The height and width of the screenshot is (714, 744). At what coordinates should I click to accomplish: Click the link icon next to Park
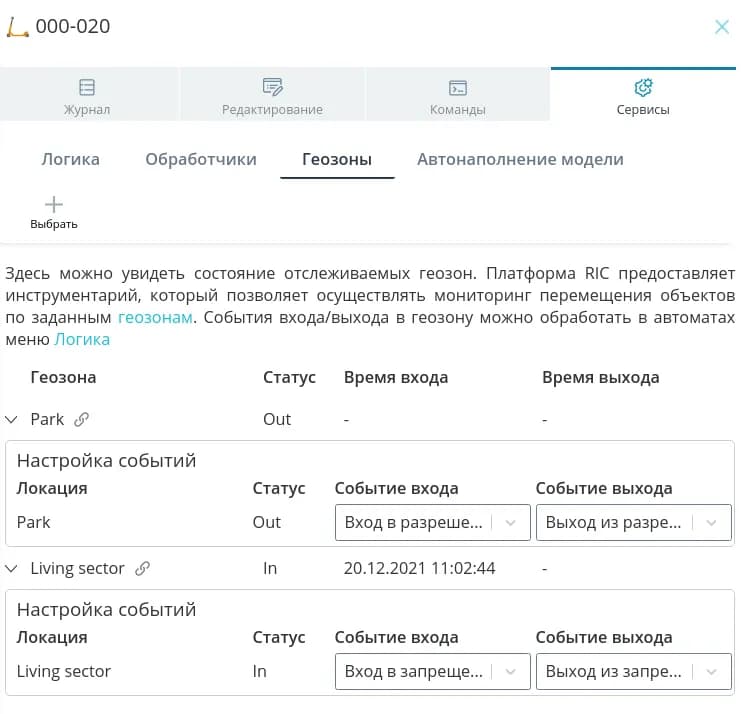82,420
